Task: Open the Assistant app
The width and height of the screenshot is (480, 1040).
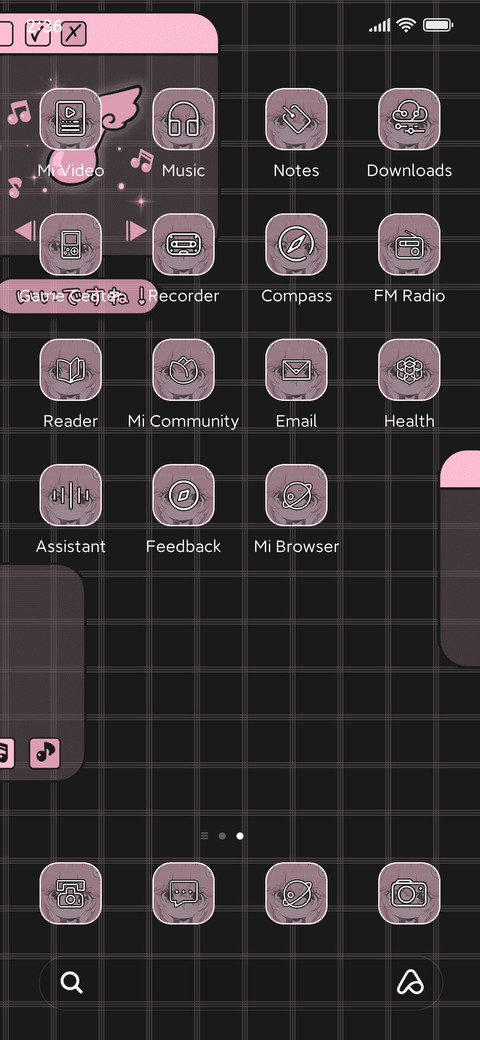Action: (70, 495)
